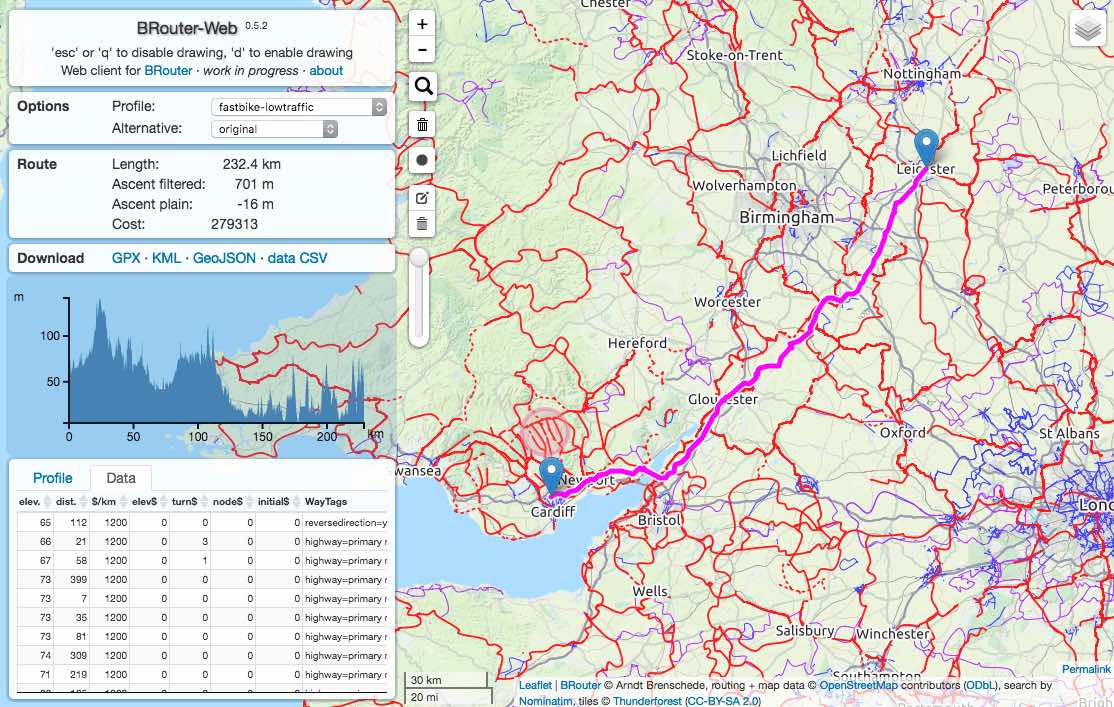Click the vertical opacity slider handle
The height and width of the screenshot is (707, 1114).
[x=419, y=259]
